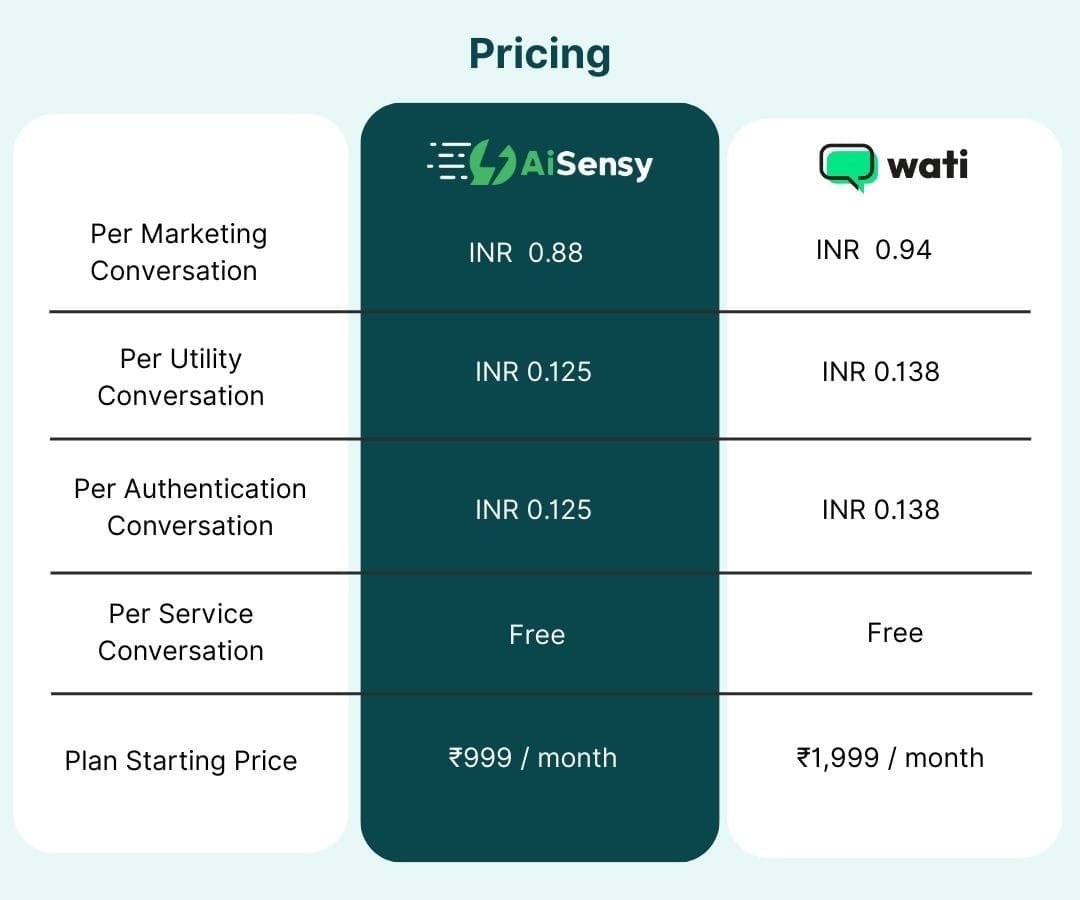Select the Per Authentication Conversation row label
Viewport: 1080px width, 900px height.
[x=190, y=507]
